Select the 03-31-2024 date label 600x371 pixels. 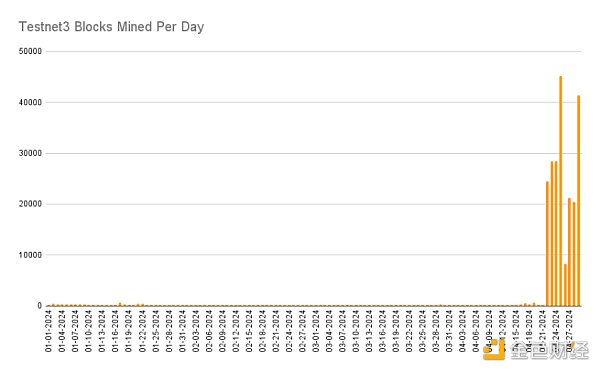449,331
